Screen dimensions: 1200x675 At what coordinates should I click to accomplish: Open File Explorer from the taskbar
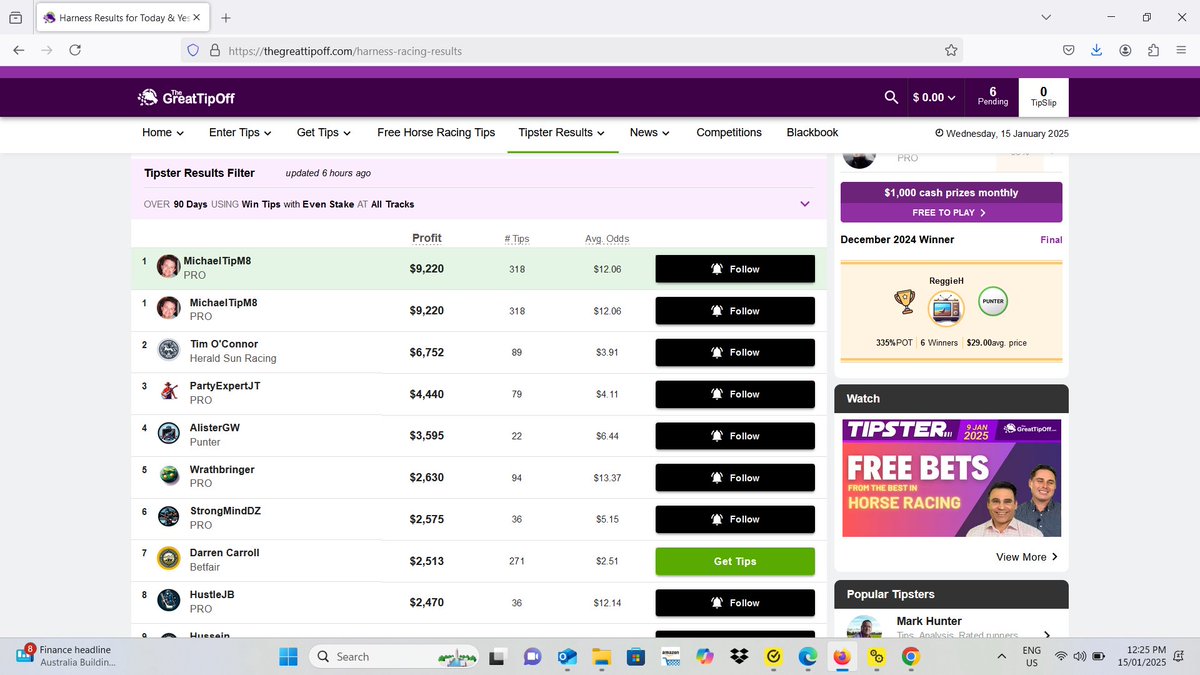point(601,656)
